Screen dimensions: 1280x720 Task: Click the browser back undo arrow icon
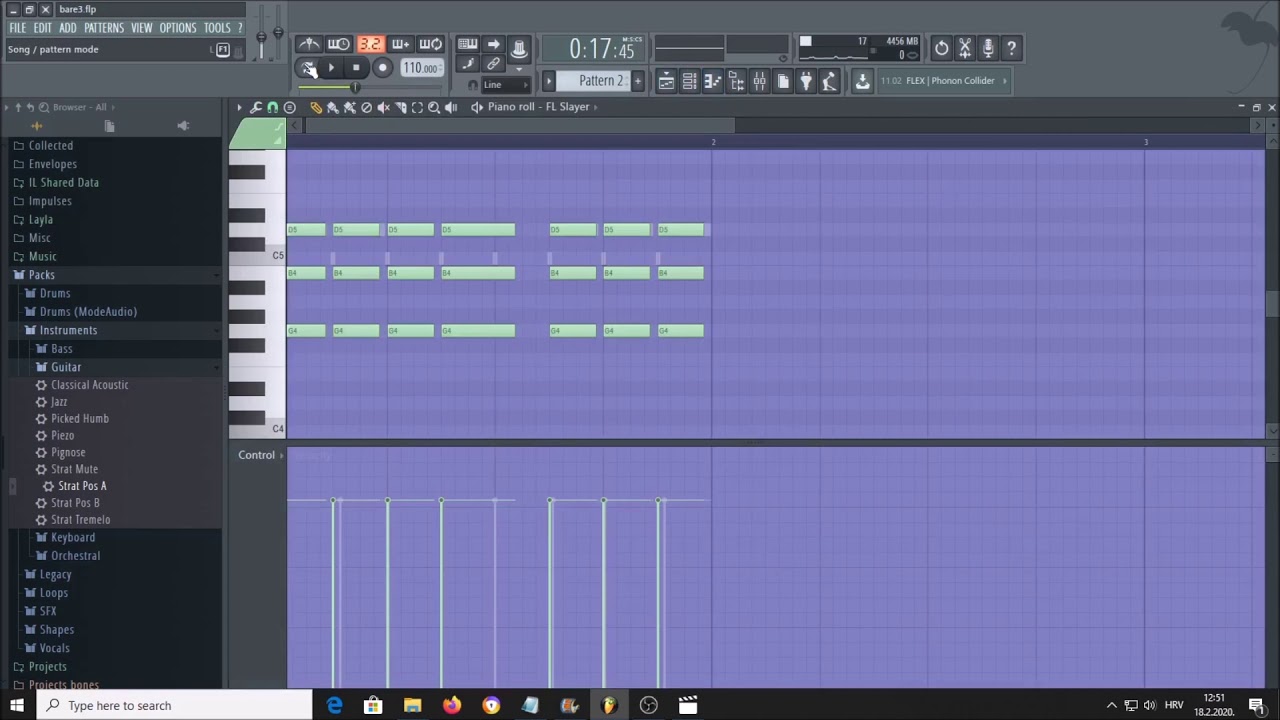coord(30,107)
